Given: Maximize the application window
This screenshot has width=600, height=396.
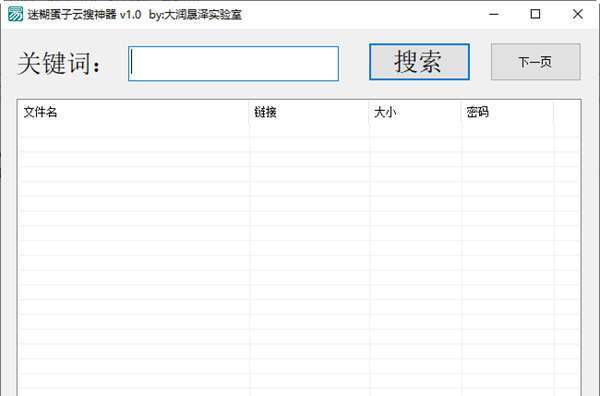Looking at the screenshot, I should (535, 14).
